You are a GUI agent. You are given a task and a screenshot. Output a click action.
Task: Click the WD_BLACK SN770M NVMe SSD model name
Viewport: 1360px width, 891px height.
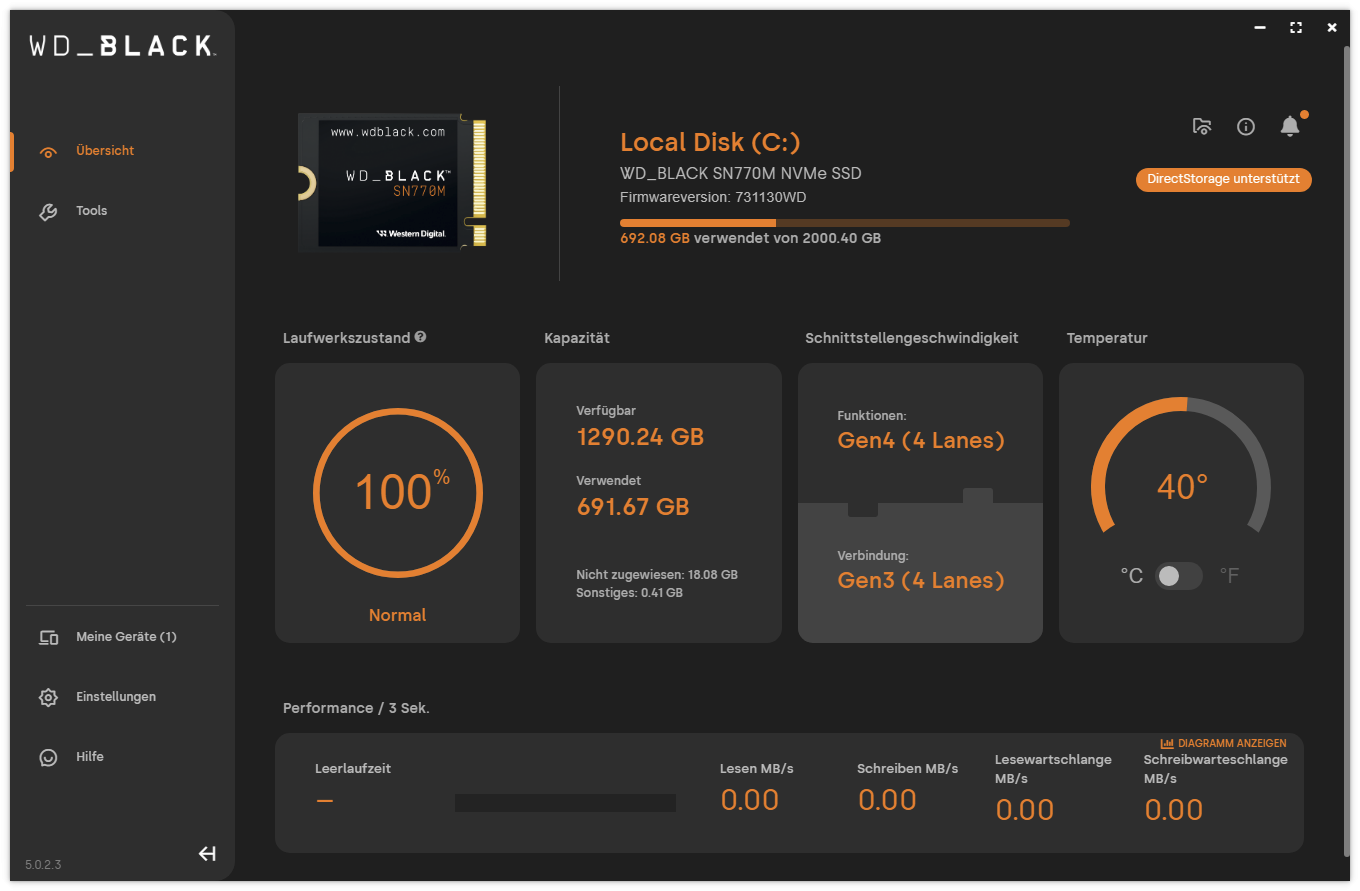[x=741, y=174]
